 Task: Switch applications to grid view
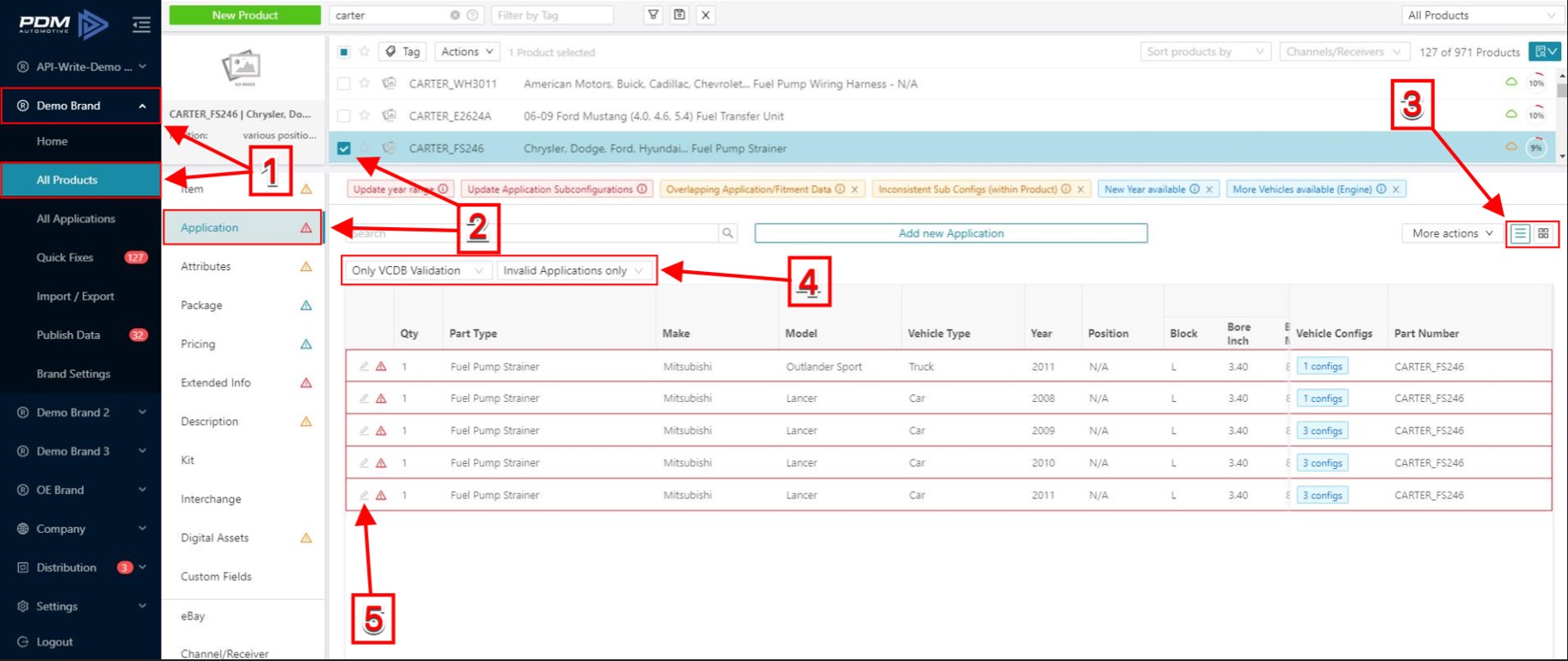click(x=1543, y=233)
